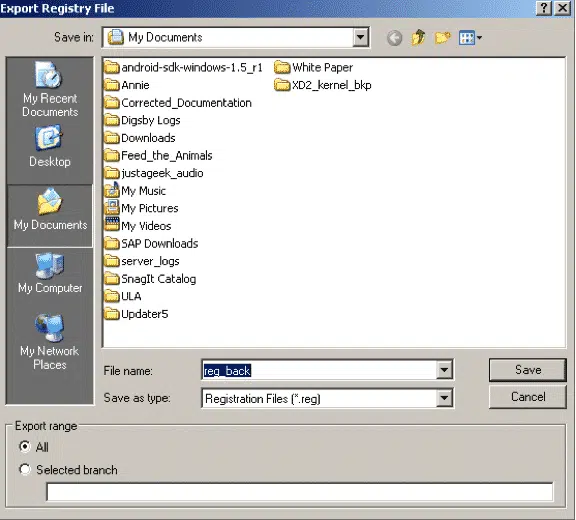Click the android-sdk-windows-1.5_r1 folder icon
This screenshot has width=576, height=520.
[x=112, y=68]
